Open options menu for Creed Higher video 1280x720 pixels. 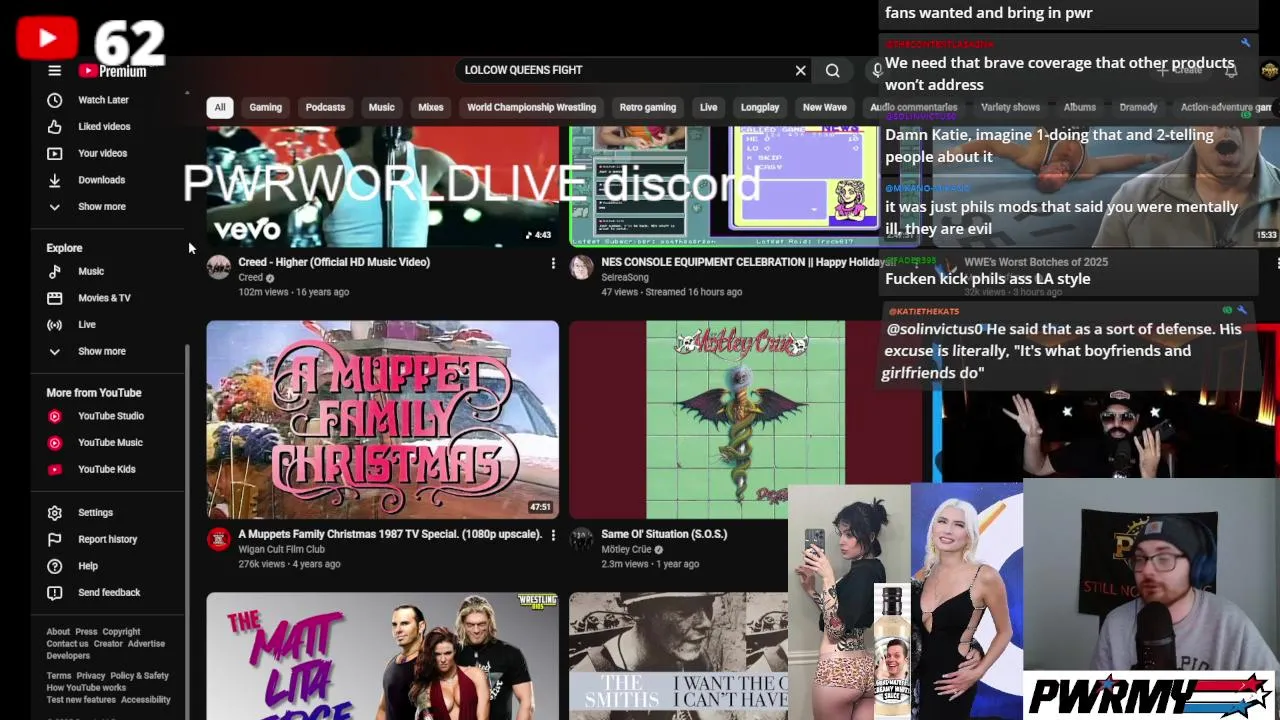pyautogui.click(x=553, y=263)
